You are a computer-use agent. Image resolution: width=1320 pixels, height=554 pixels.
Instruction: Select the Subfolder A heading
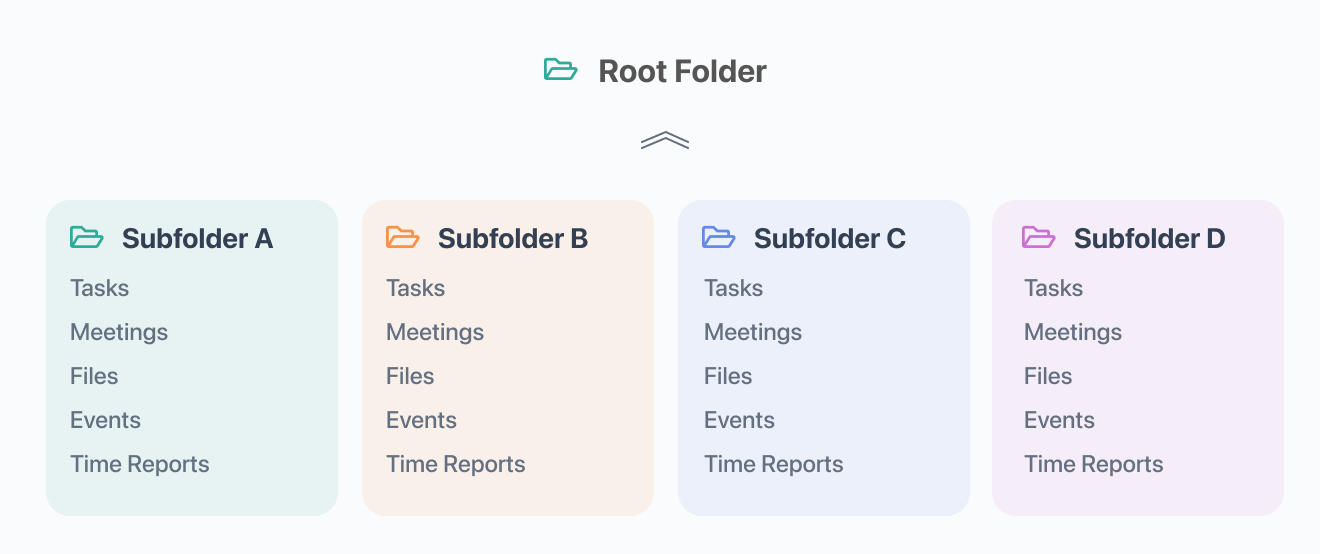(x=197, y=238)
